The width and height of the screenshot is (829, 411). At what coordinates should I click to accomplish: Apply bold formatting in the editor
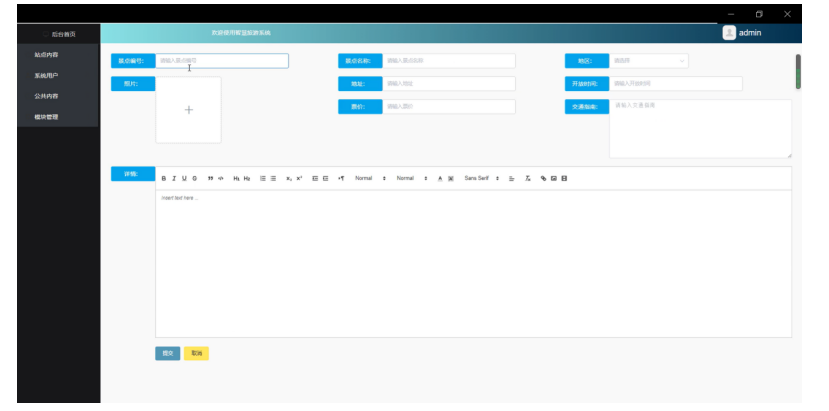click(x=164, y=179)
